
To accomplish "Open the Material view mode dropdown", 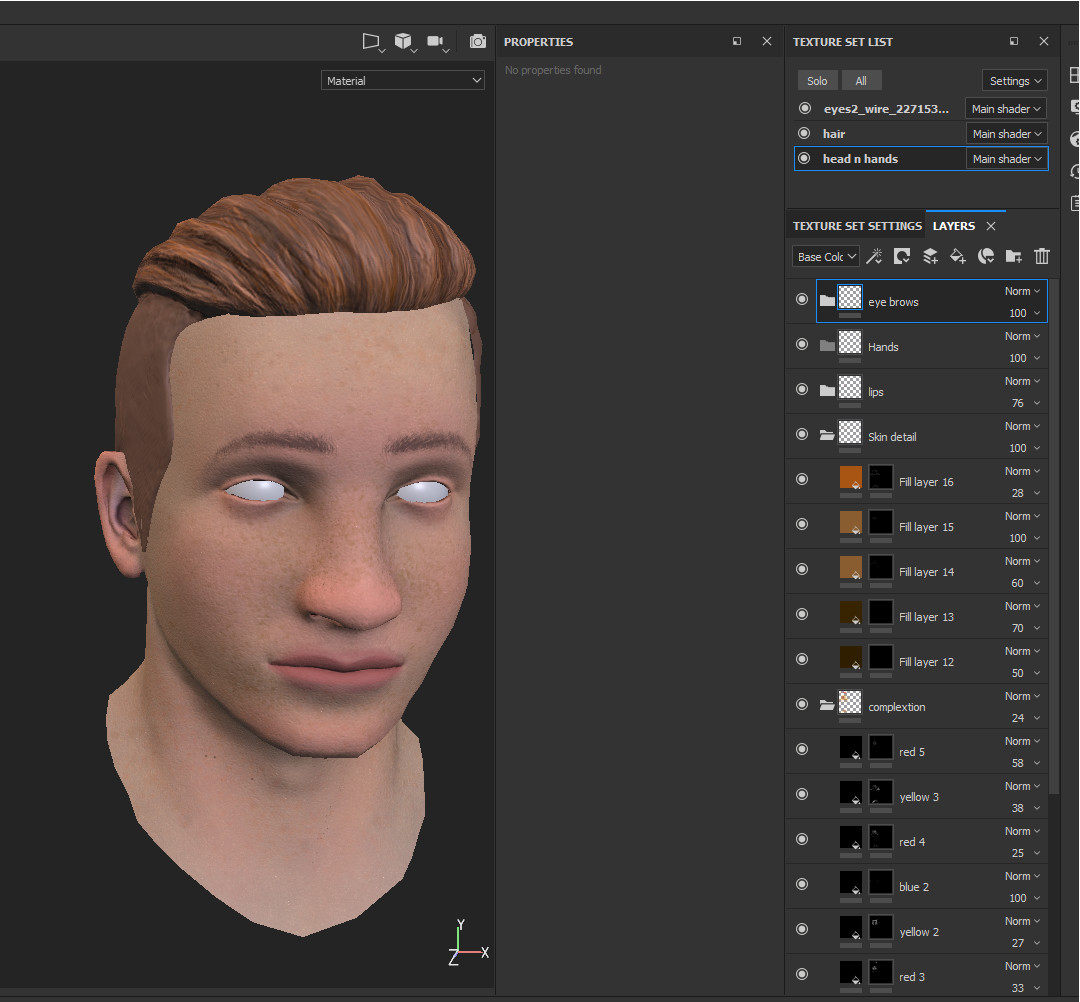I will point(402,79).
